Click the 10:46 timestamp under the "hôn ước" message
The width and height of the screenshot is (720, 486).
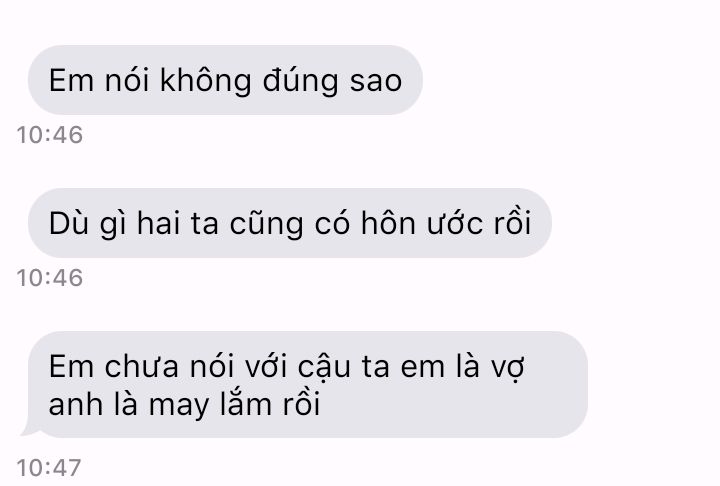[x=50, y=278]
